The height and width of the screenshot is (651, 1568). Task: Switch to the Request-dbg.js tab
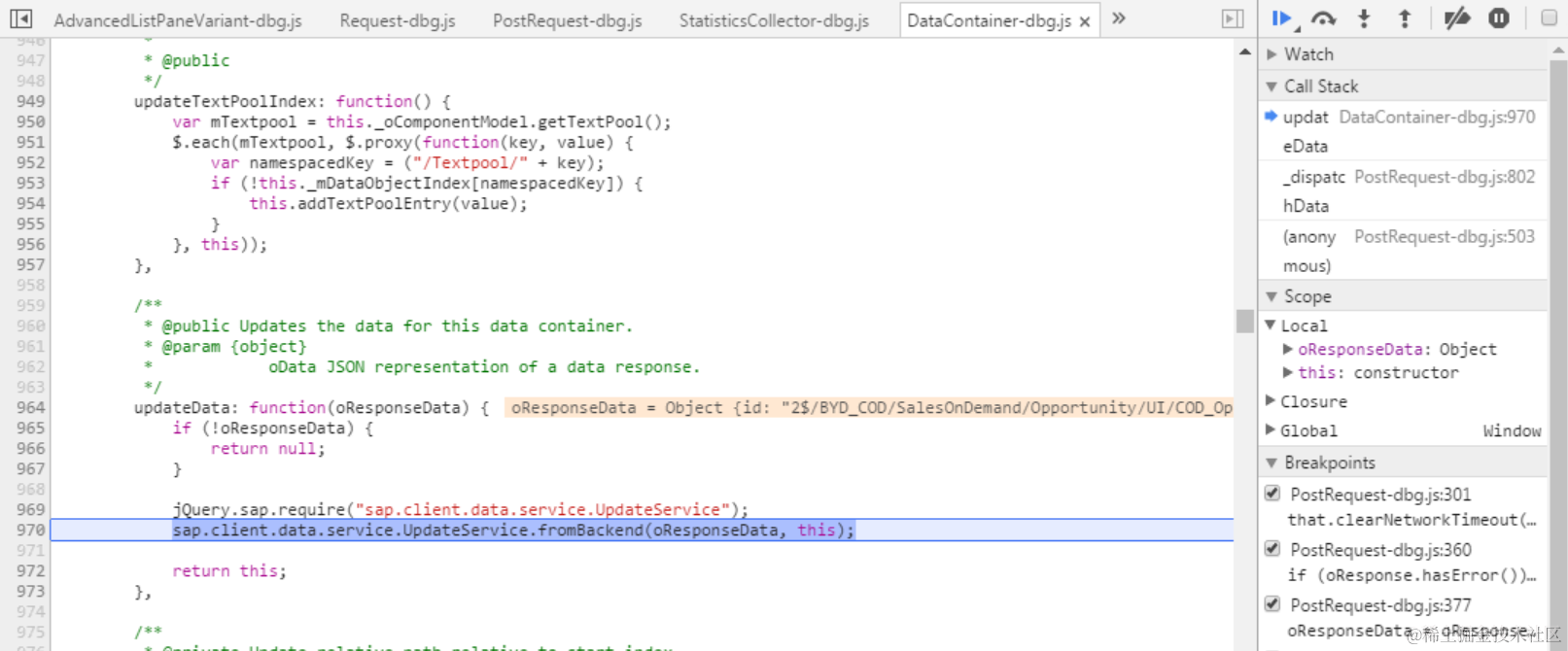coord(398,20)
